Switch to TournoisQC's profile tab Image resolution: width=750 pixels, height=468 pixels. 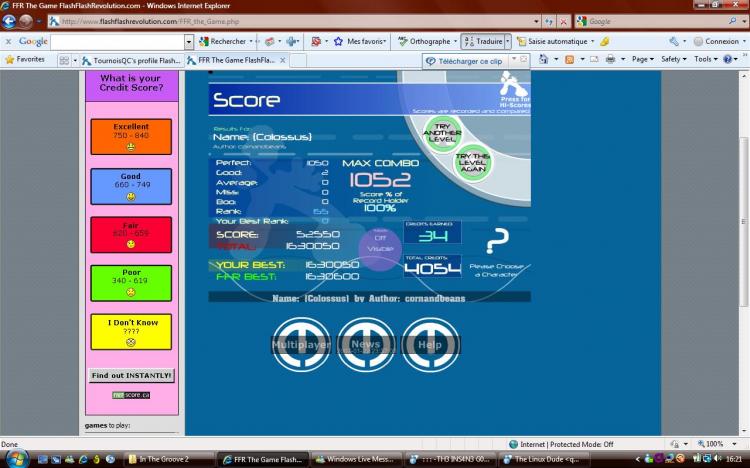tap(132, 61)
